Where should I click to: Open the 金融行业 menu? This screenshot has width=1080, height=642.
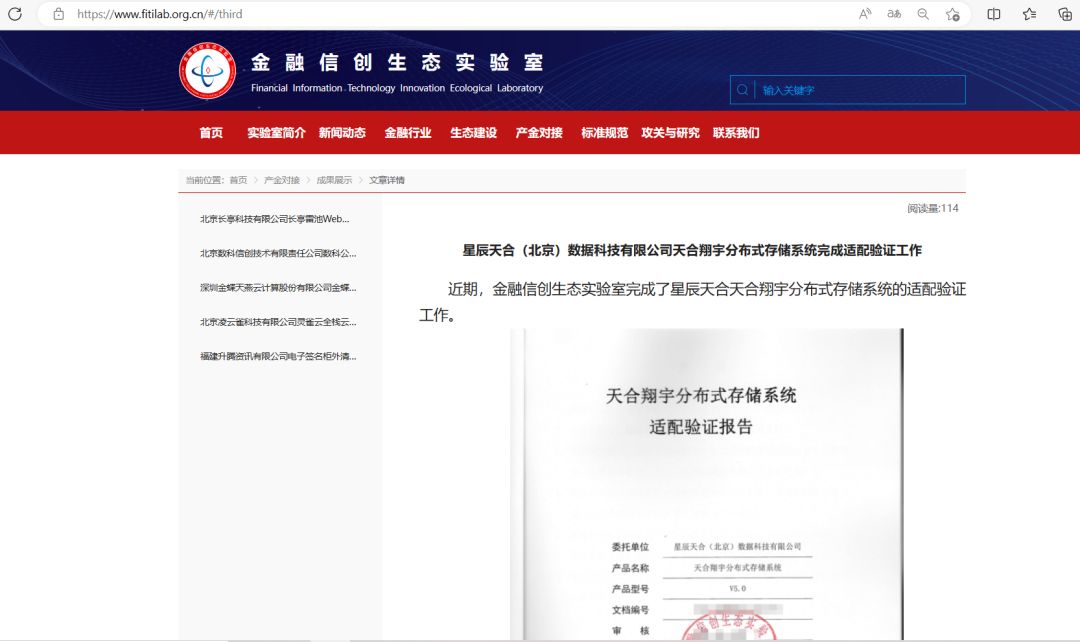point(408,133)
